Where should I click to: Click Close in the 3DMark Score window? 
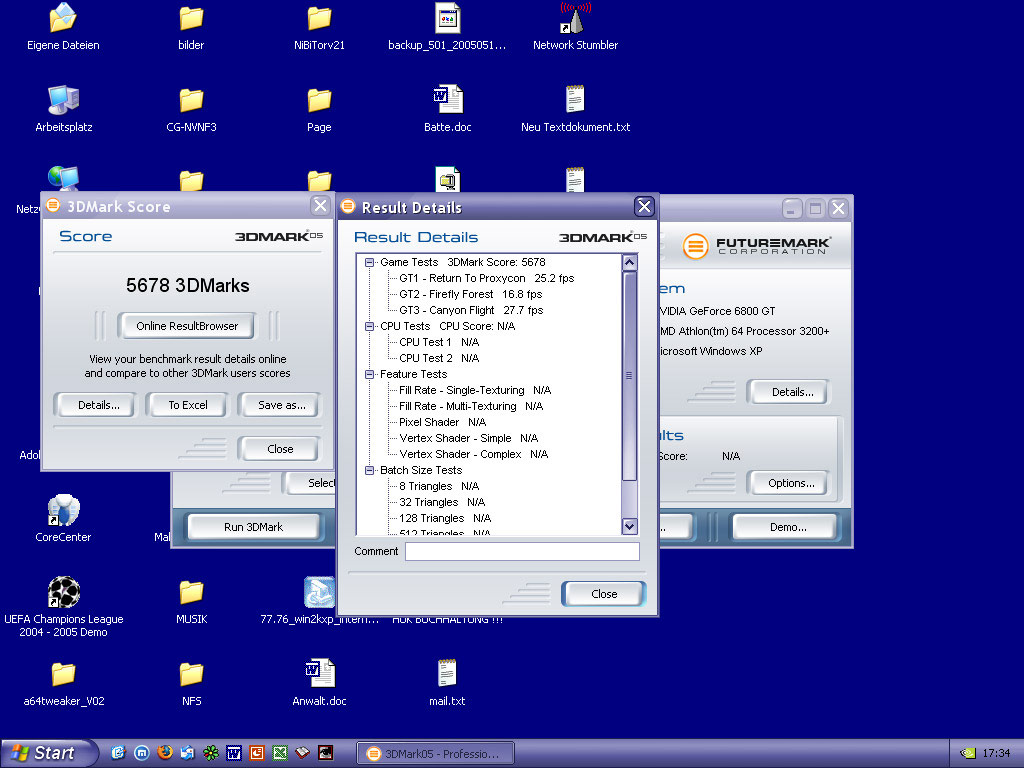pos(280,449)
